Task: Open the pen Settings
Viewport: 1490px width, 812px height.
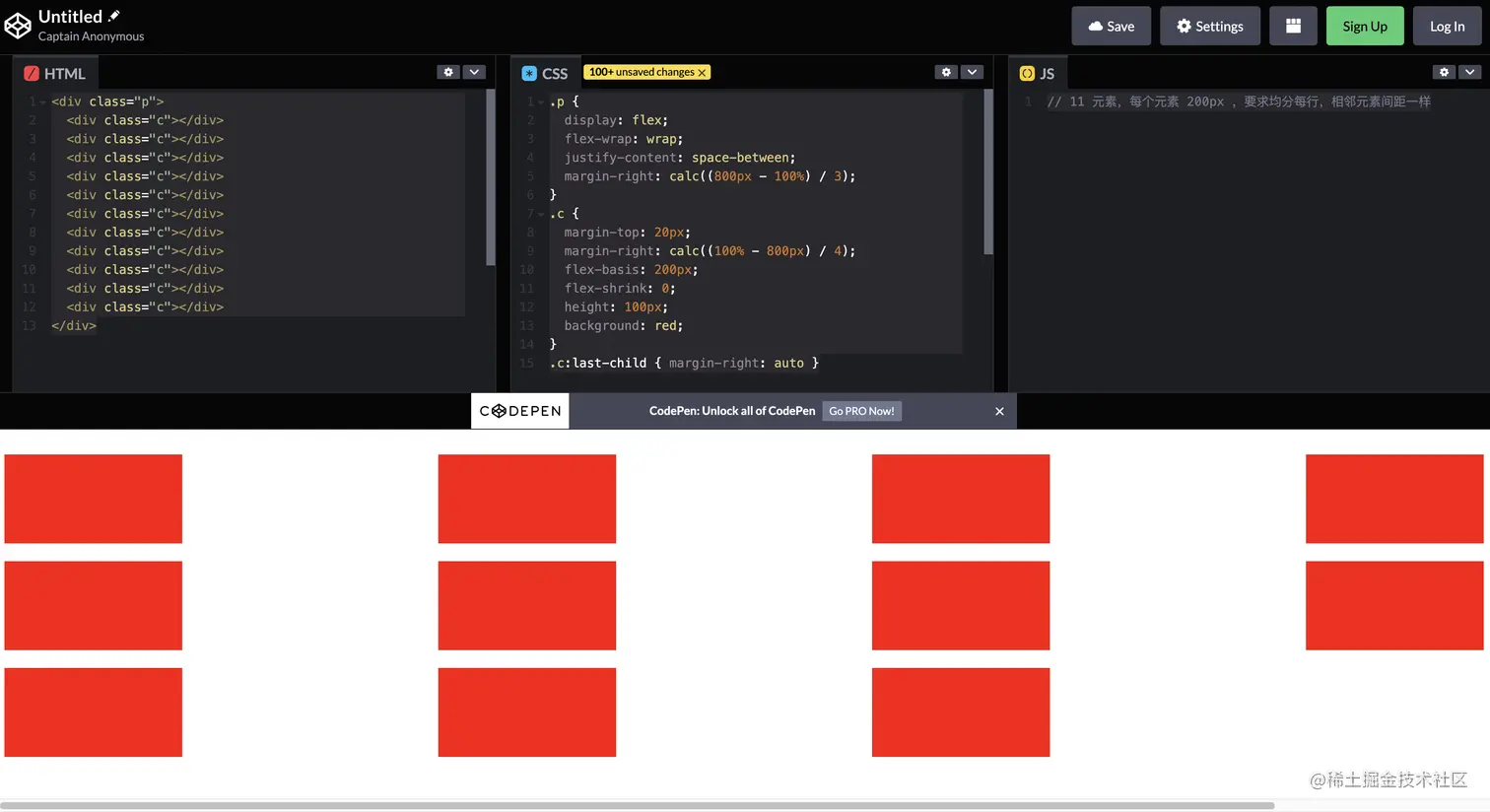Action: click(1209, 27)
